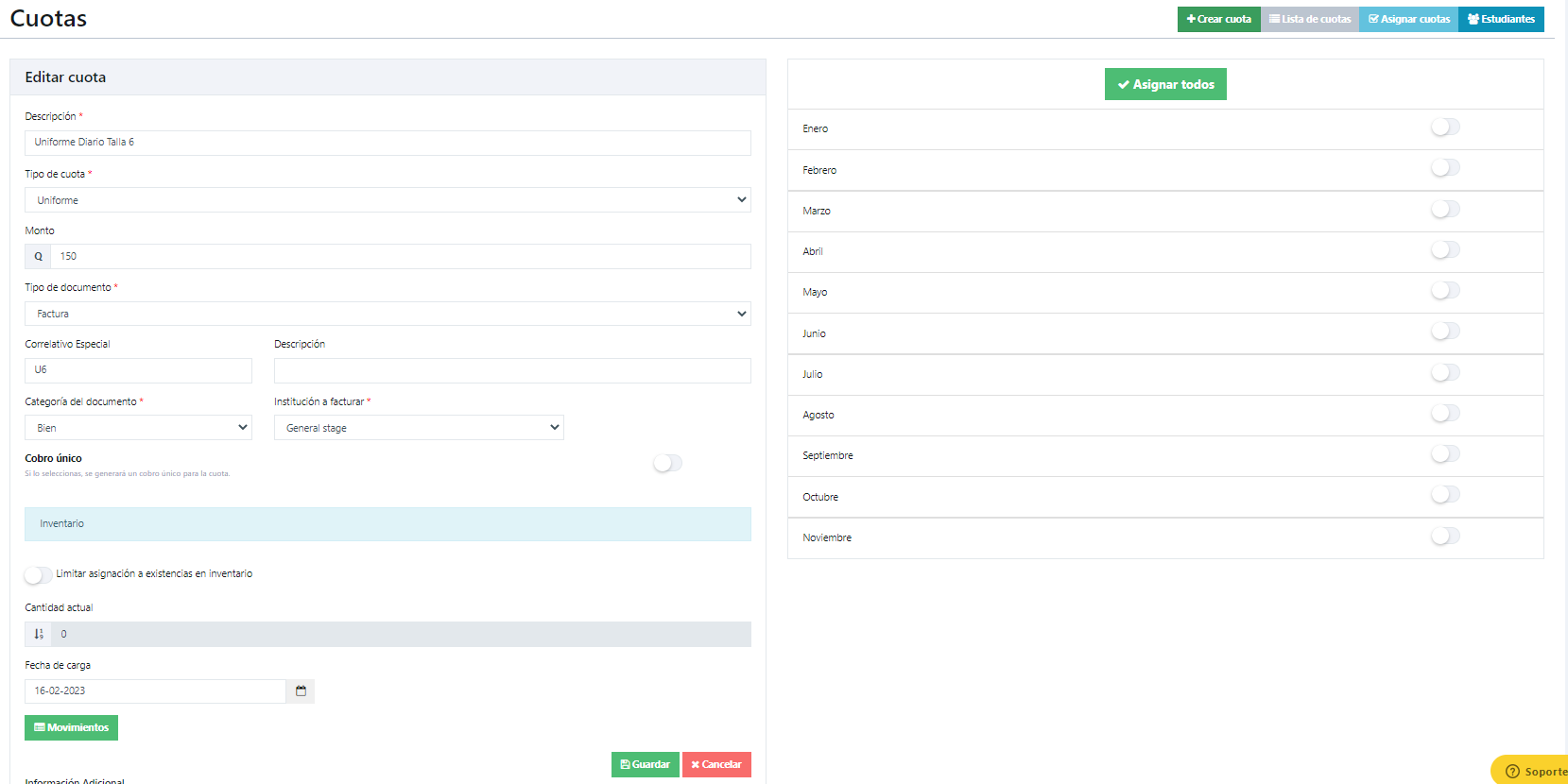Focus the Descripción field with Uniforme Diario
Viewport: 1568px width, 784px height.
pos(388,143)
